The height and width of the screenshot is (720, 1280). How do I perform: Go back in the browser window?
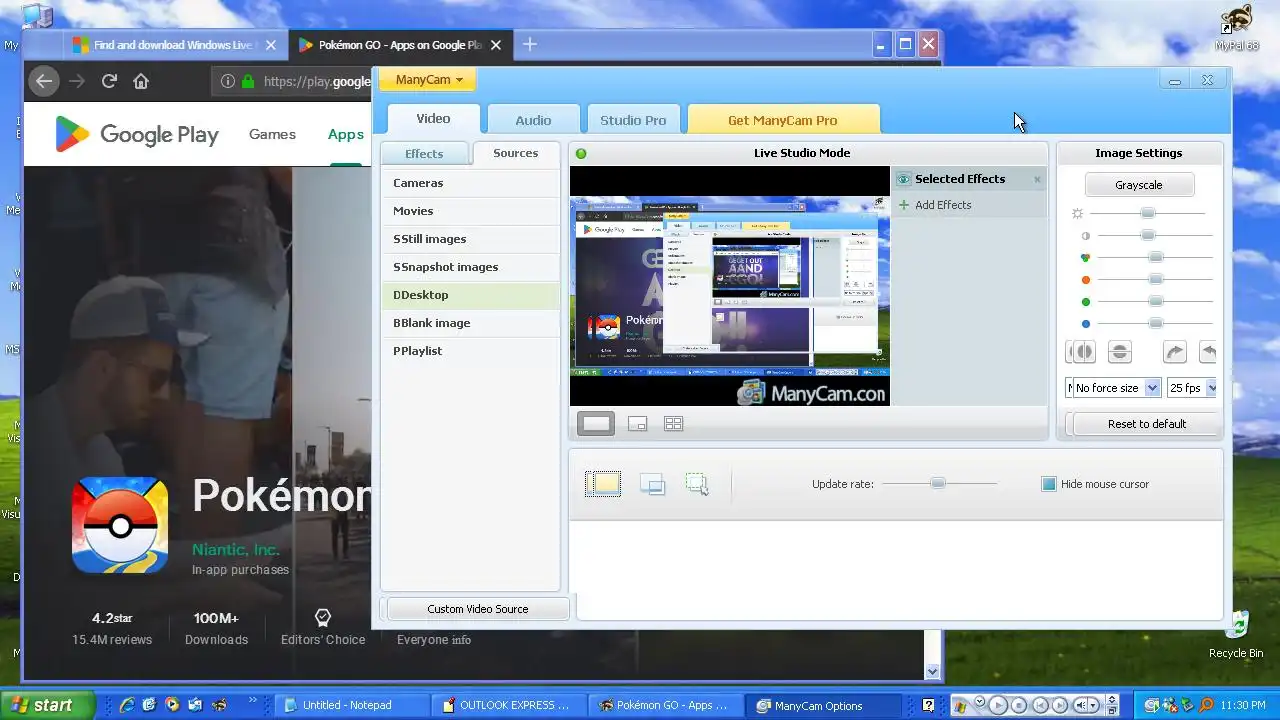pyautogui.click(x=43, y=81)
